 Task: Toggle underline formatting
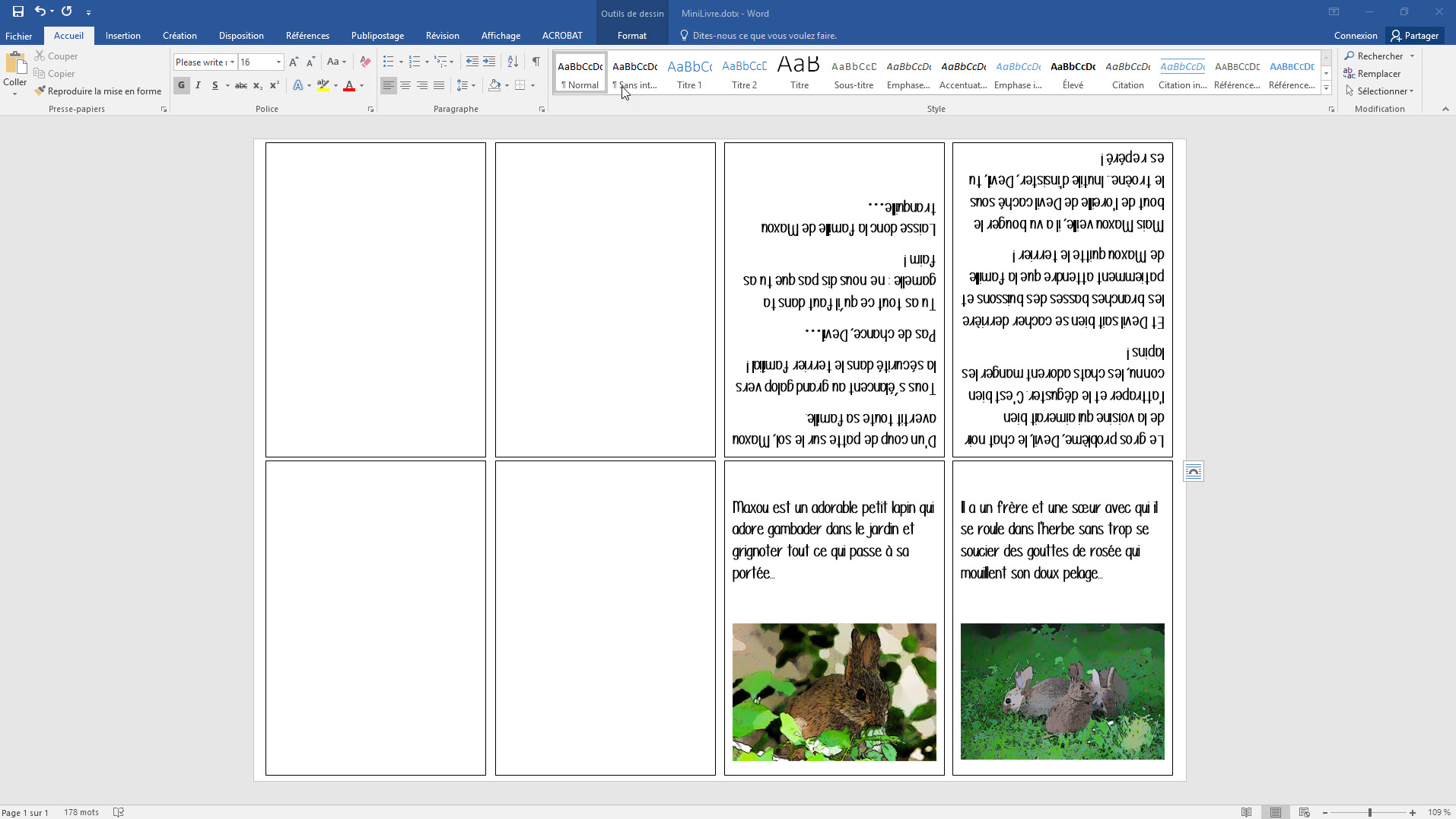click(x=215, y=85)
